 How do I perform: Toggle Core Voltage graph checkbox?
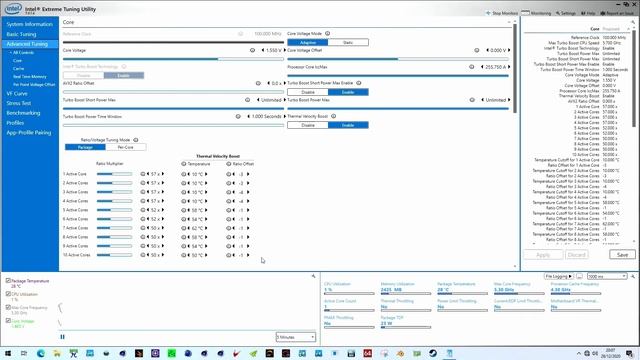click(x=8, y=321)
